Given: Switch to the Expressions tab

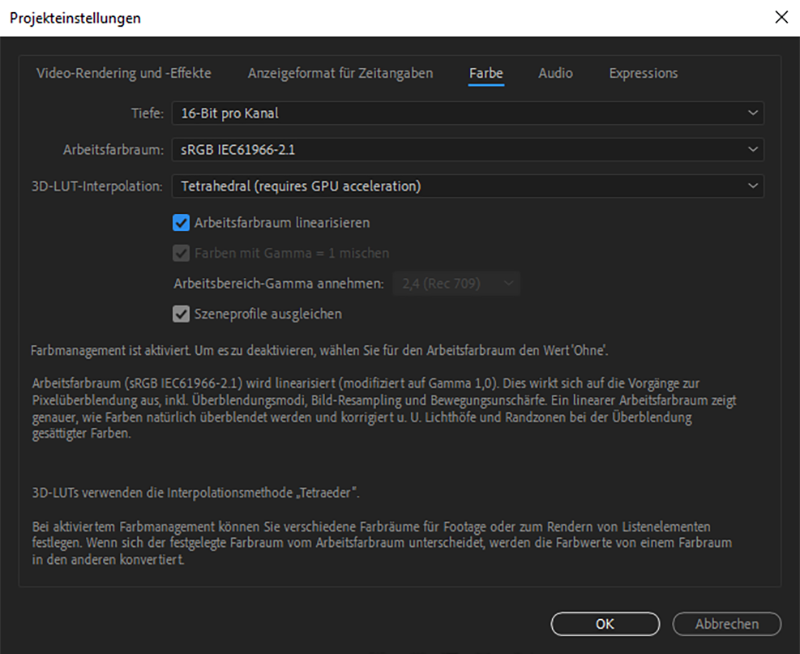Looking at the screenshot, I should [x=643, y=73].
